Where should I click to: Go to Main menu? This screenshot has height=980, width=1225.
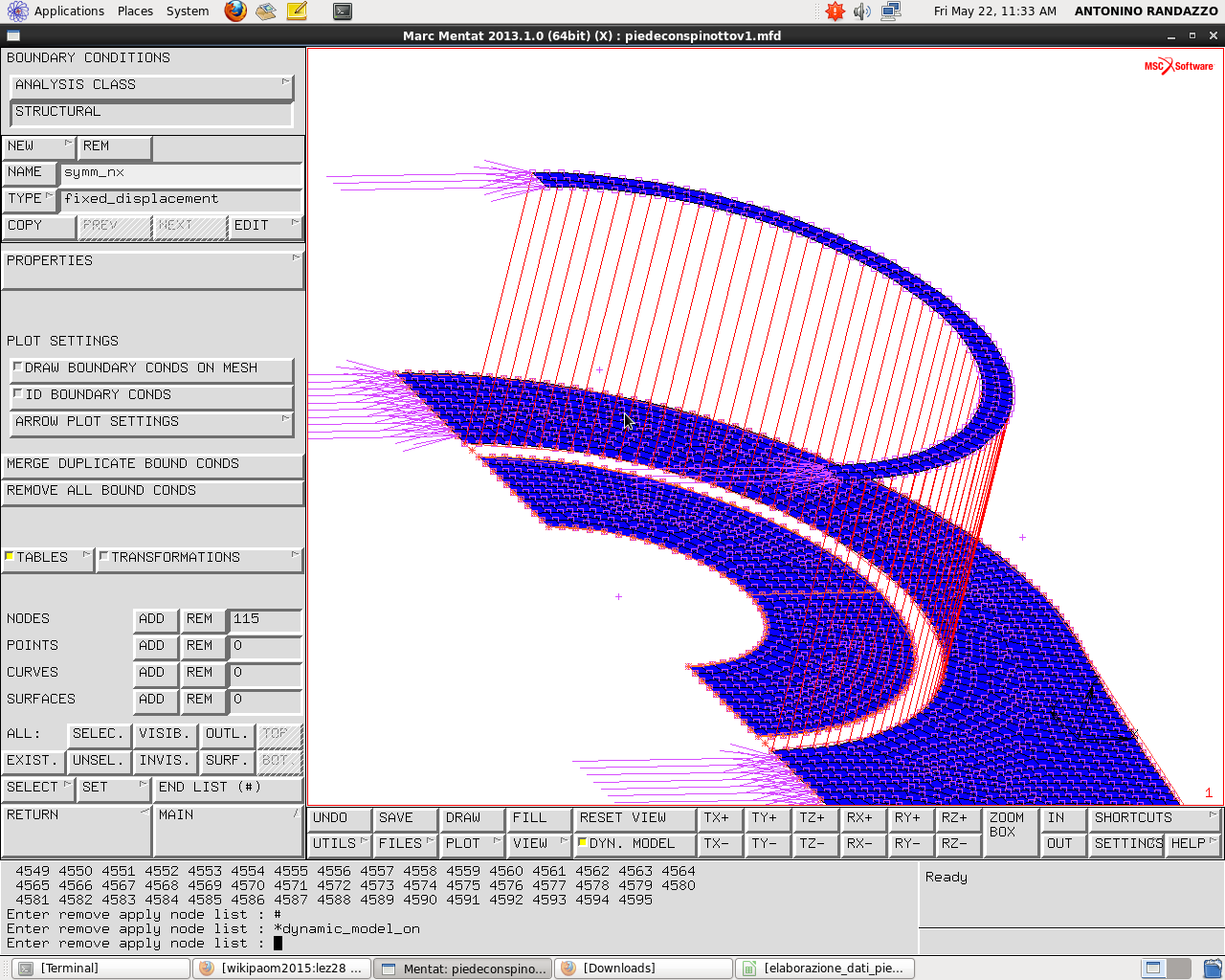click(x=229, y=831)
